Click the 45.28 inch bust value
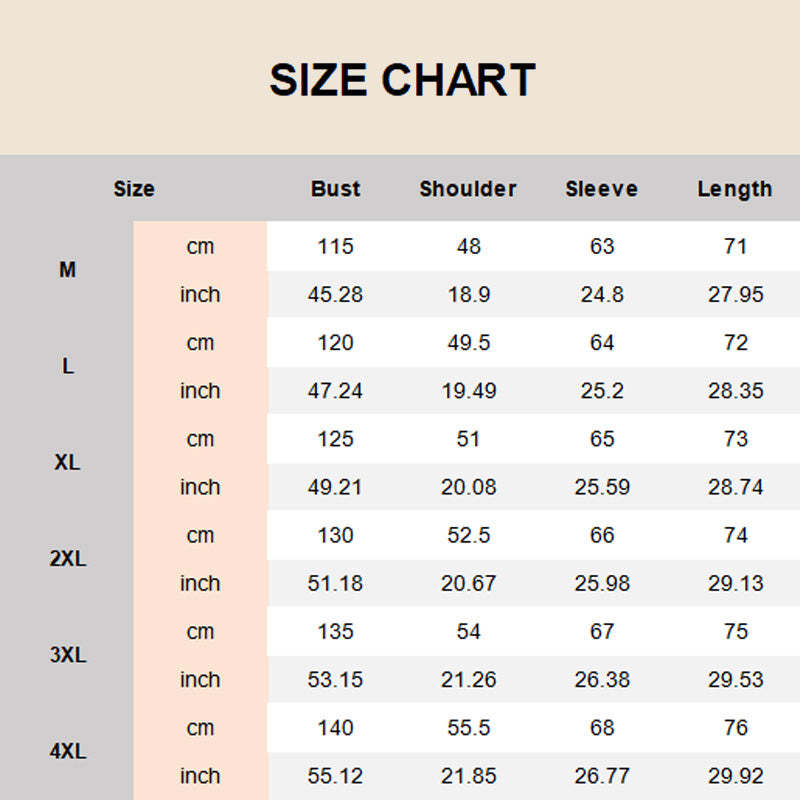 (335, 295)
